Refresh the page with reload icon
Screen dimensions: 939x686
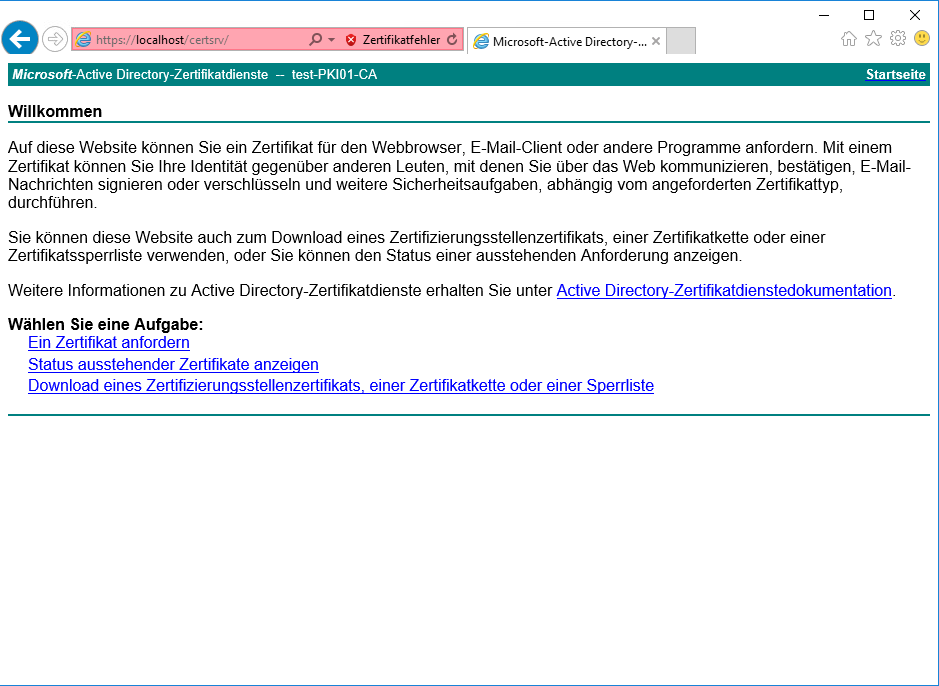(x=452, y=40)
